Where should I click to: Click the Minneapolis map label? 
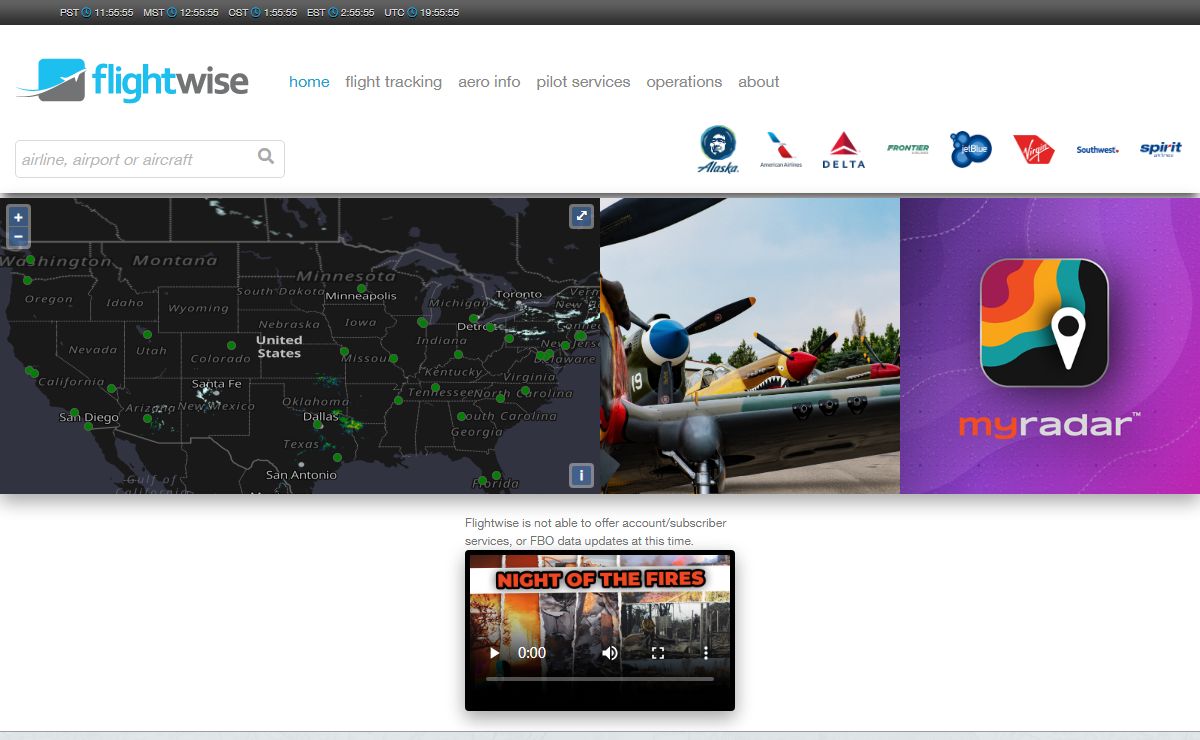pos(361,296)
